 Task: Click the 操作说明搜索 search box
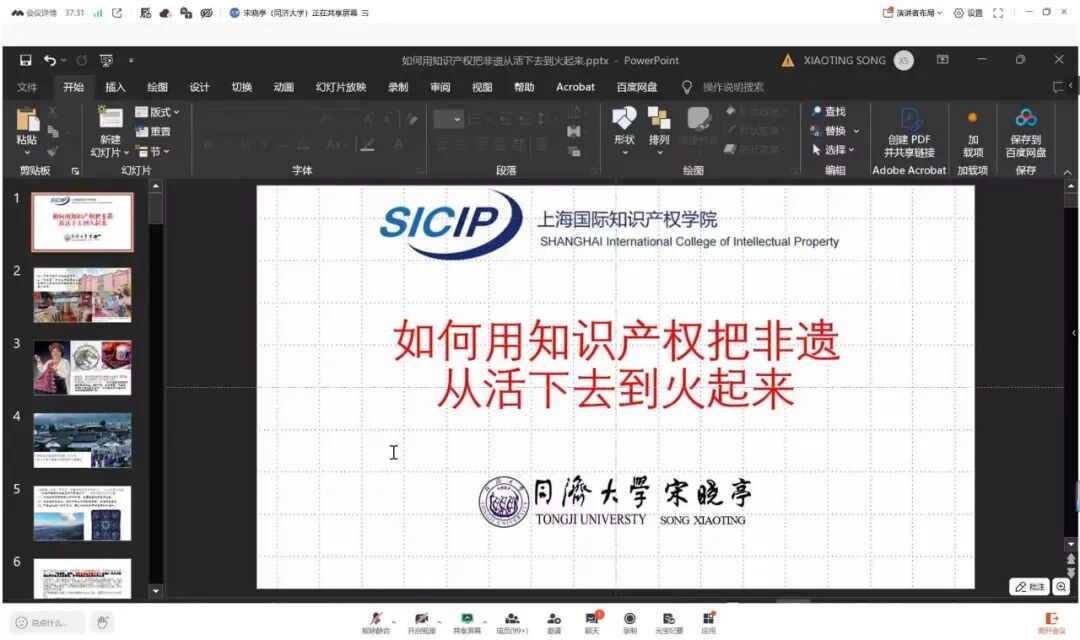pyautogui.click(x=733, y=87)
